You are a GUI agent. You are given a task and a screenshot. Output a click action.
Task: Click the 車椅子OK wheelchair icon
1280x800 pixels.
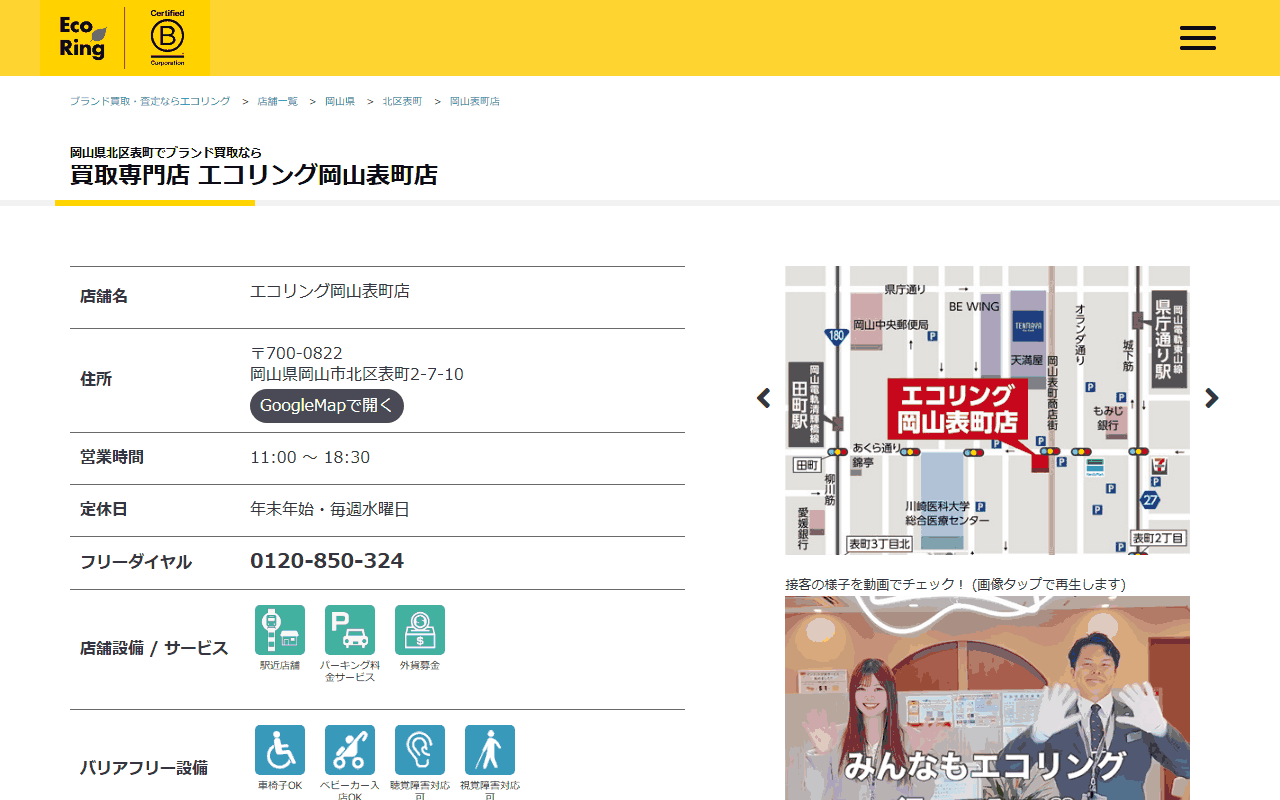(x=280, y=750)
